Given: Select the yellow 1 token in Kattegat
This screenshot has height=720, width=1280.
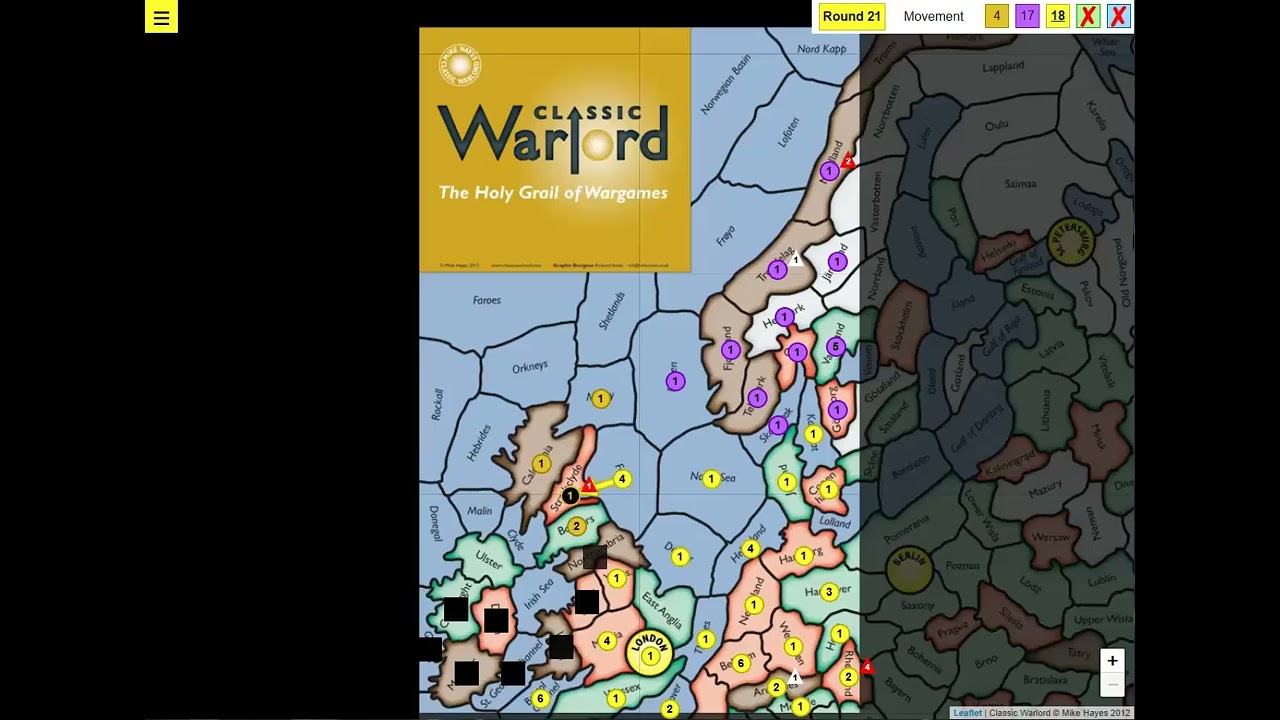Looking at the screenshot, I should click(813, 434).
